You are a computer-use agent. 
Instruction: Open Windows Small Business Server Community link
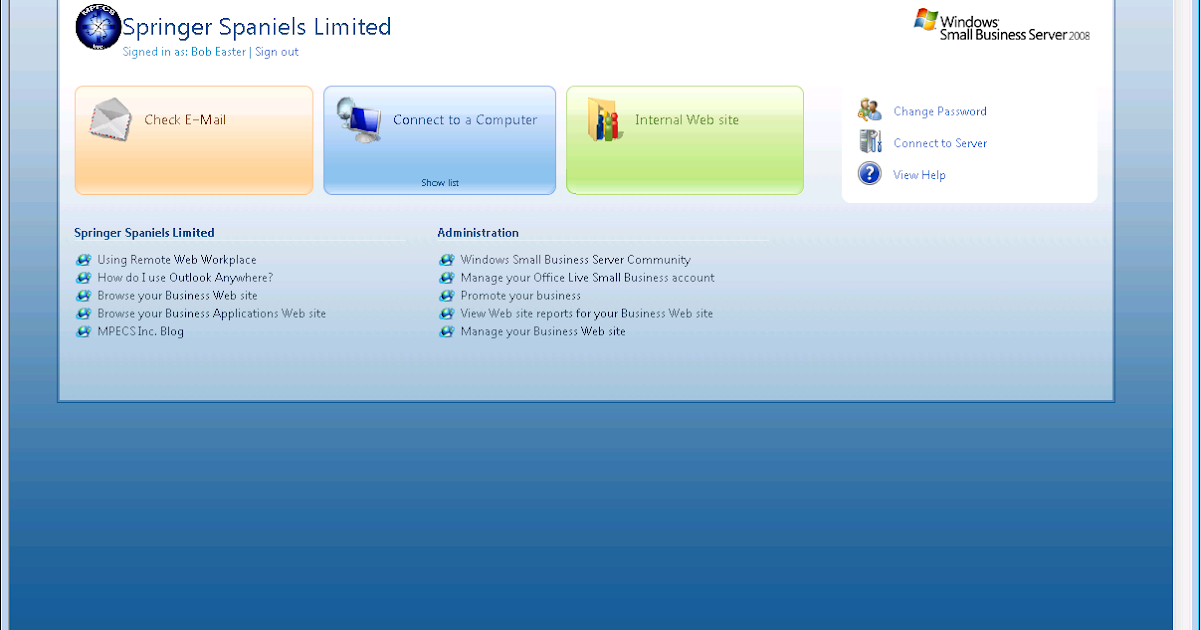[x=575, y=260]
